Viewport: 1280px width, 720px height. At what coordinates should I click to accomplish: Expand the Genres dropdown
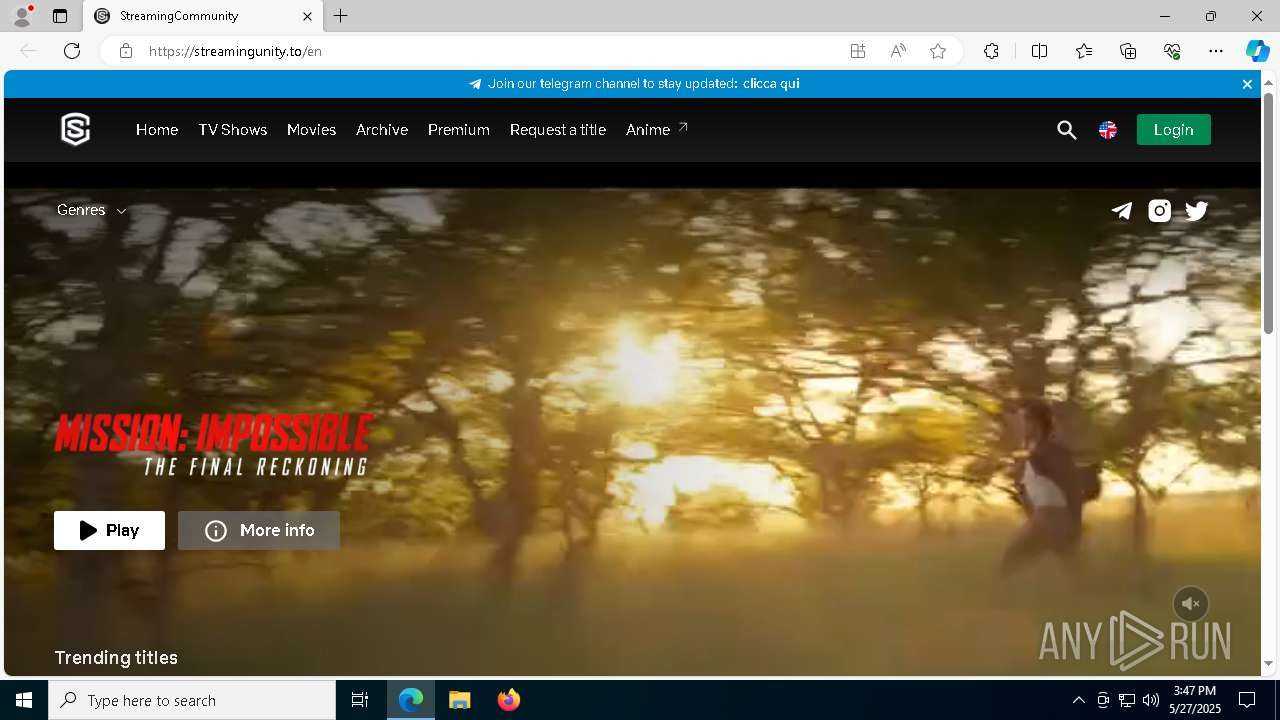[x=92, y=210]
